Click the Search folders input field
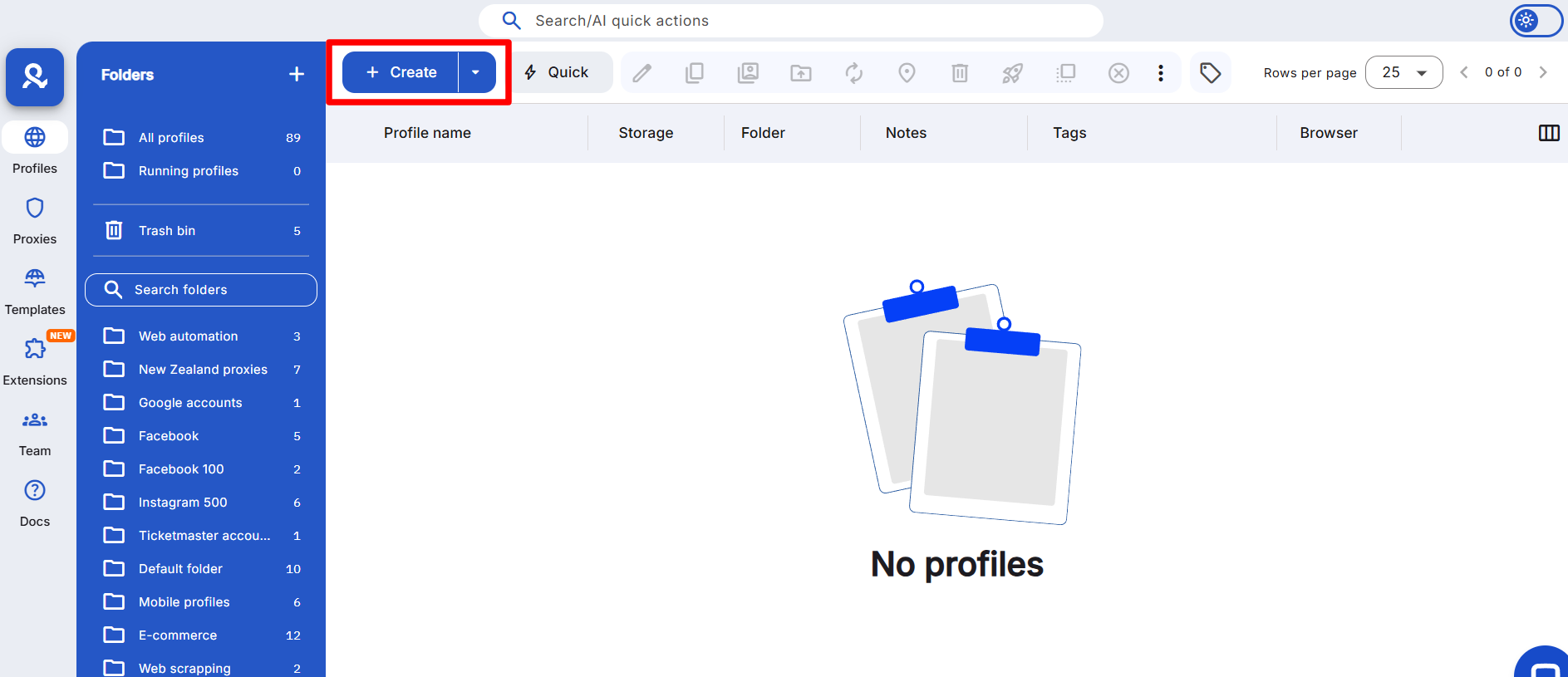The image size is (1568, 677). click(x=201, y=290)
